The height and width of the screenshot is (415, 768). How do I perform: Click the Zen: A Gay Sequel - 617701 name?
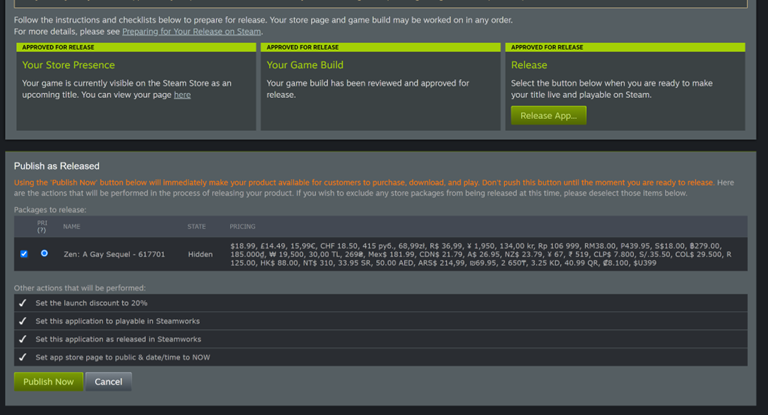[114, 254]
